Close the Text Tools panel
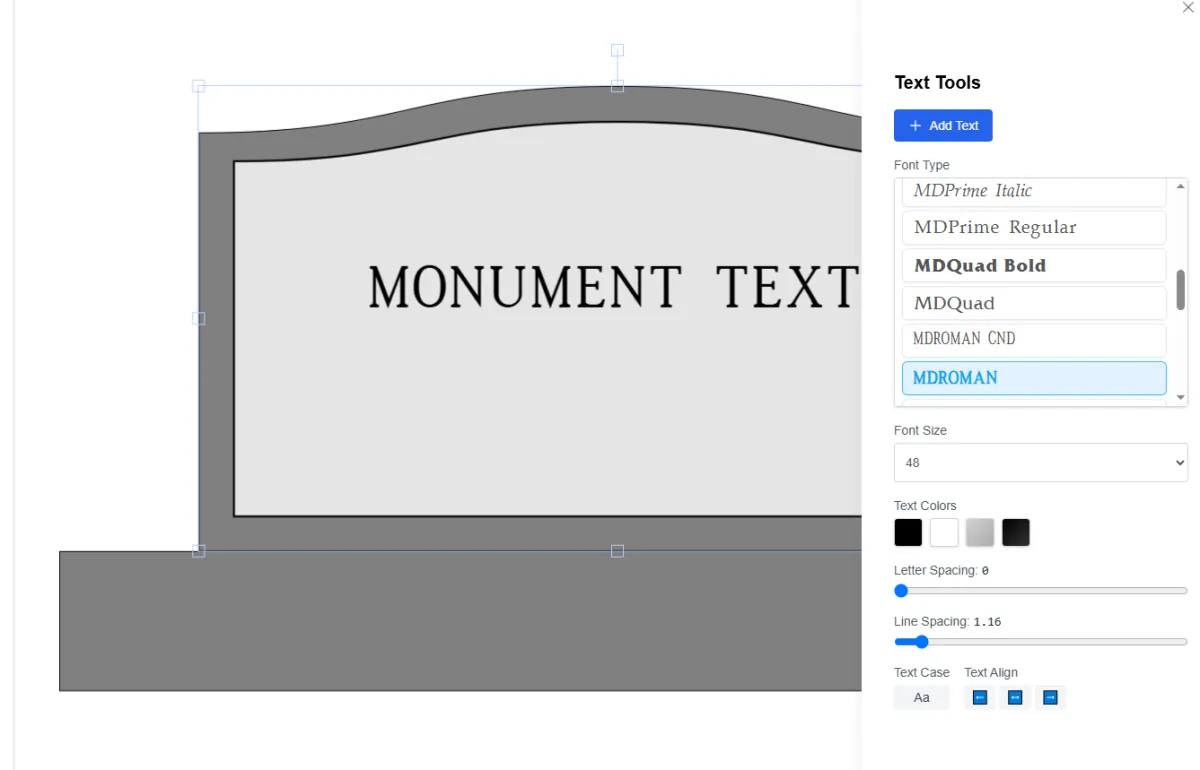The height and width of the screenshot is (770, 1200). tap(1188, 8)
